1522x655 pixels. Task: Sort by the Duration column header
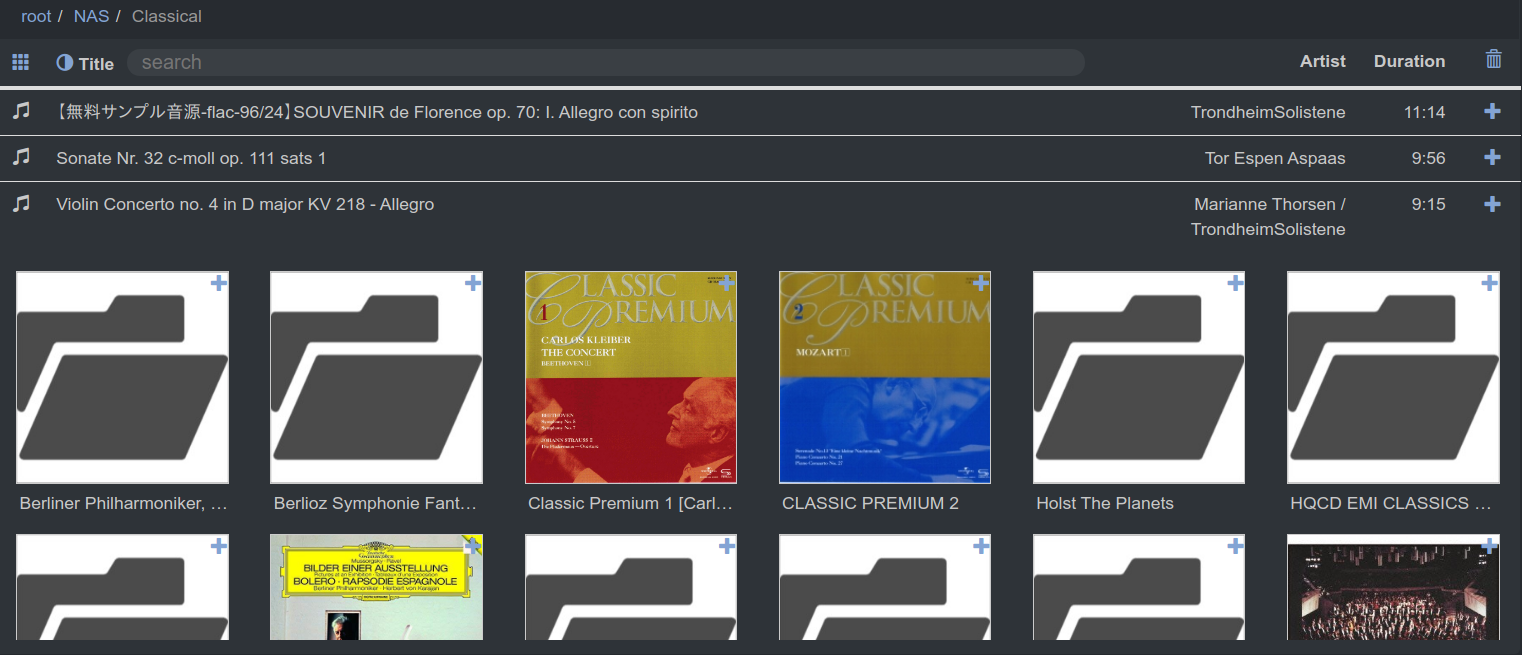pos(1409,61)
